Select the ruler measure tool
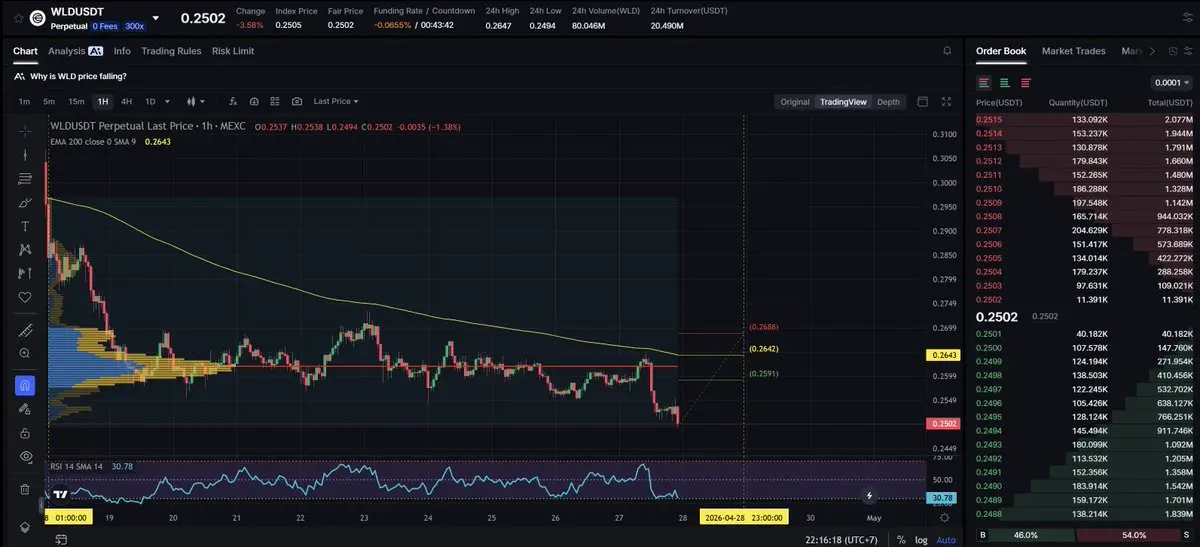The width and height of the screenshot is (1200, 547). pos(25,330)
